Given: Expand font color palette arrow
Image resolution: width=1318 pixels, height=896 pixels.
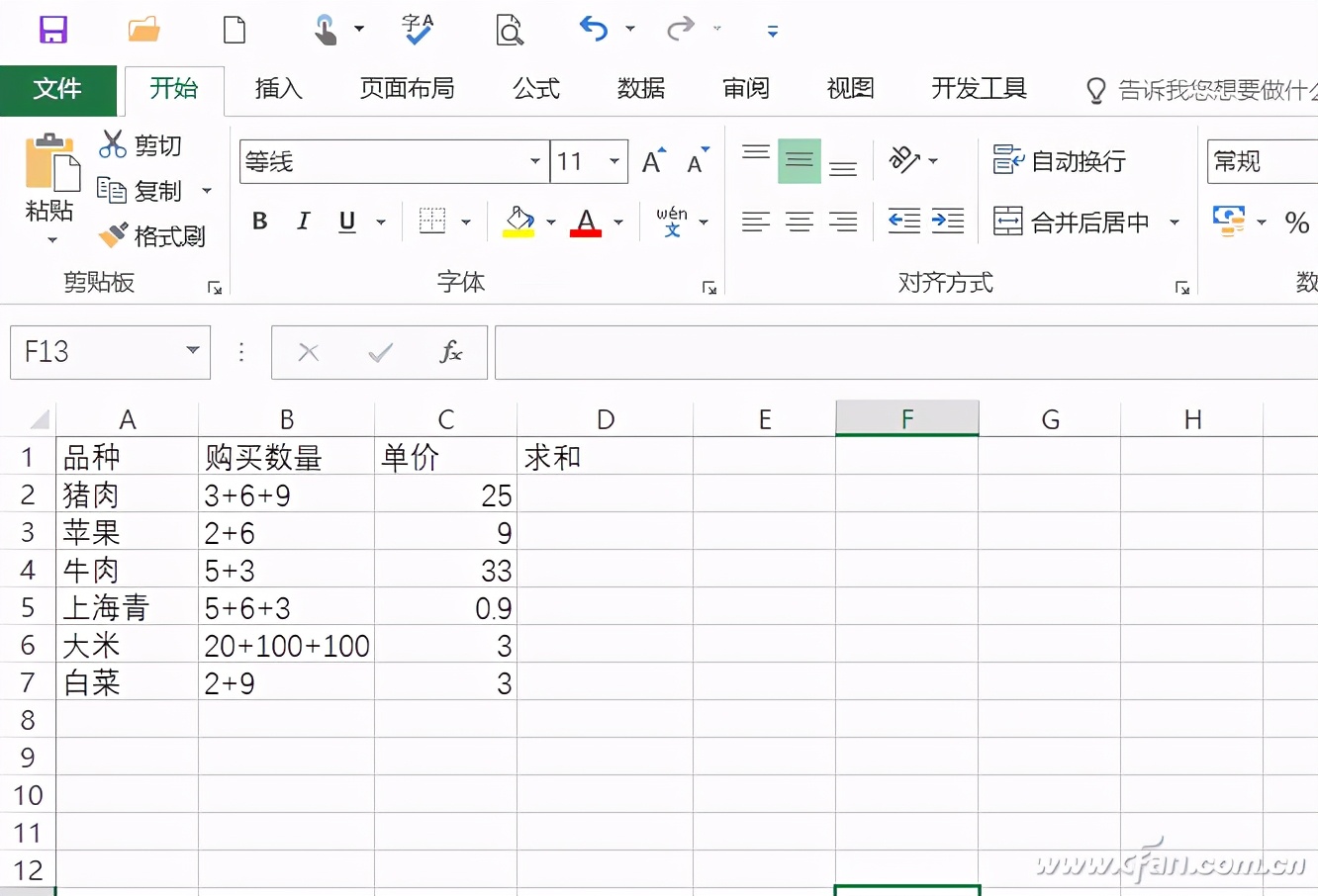Looking at the screenshot, I should (x=618, y=223).
